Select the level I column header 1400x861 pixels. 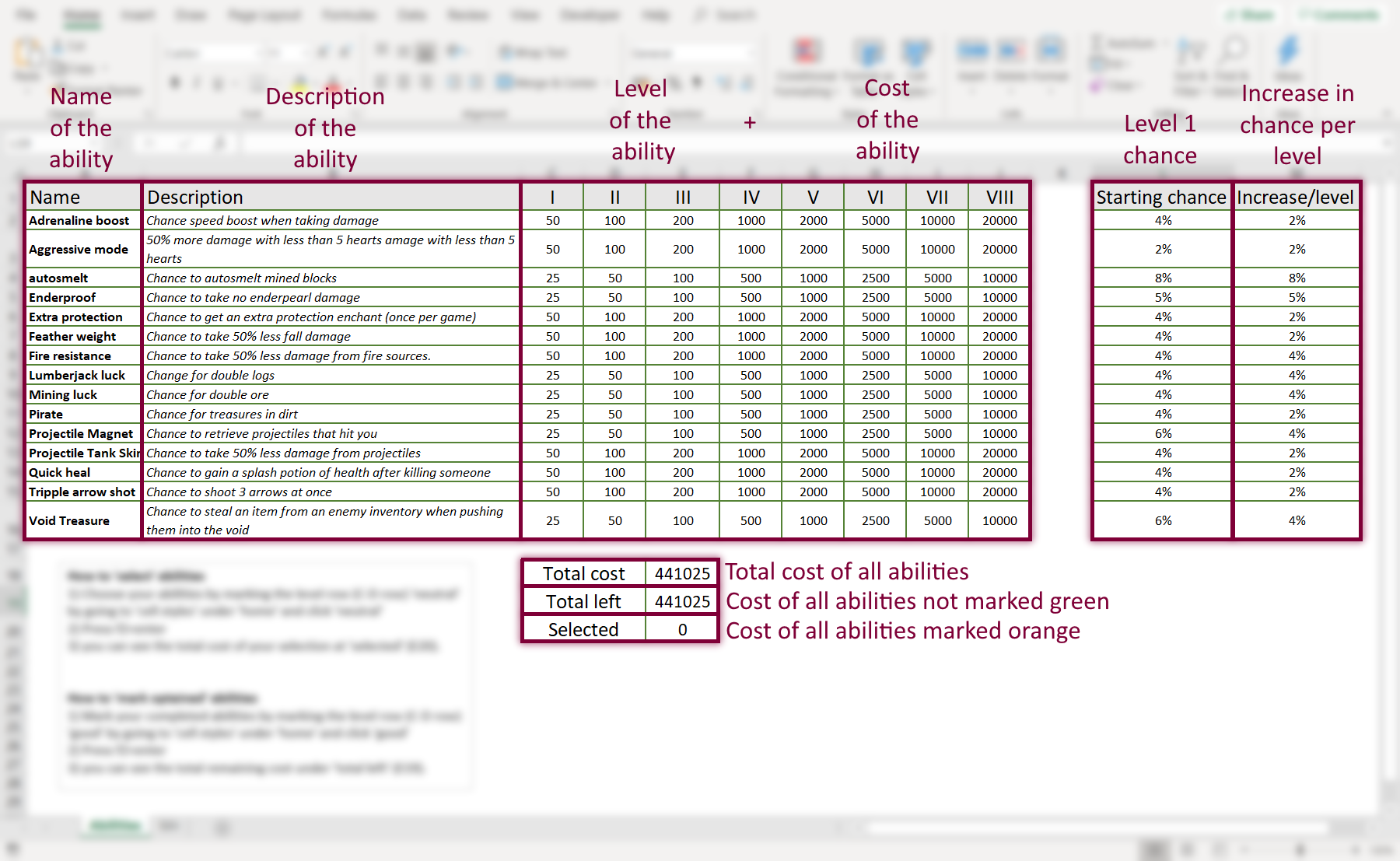pos(552,198)
